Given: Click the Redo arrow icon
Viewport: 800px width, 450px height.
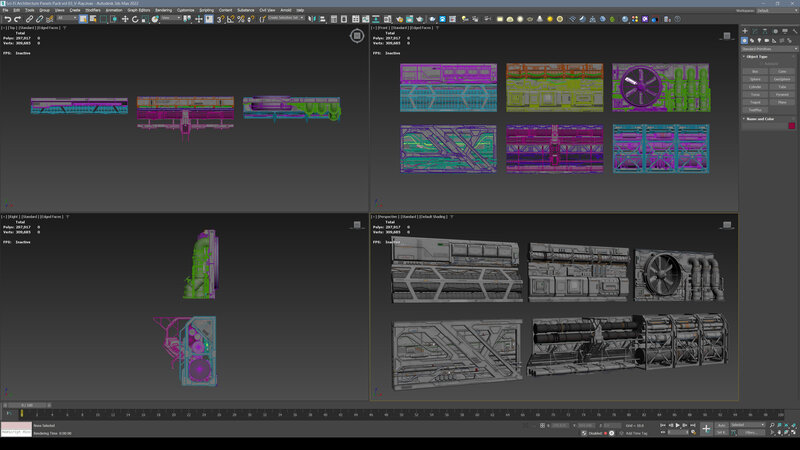Looking at the screenshot, I should click(19, 18).
